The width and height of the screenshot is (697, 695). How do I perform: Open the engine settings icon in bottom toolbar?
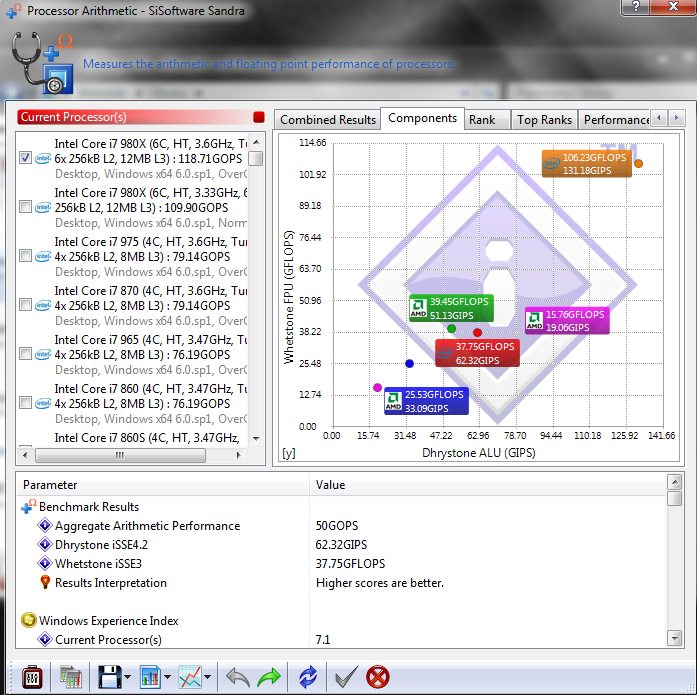point(32,678)
